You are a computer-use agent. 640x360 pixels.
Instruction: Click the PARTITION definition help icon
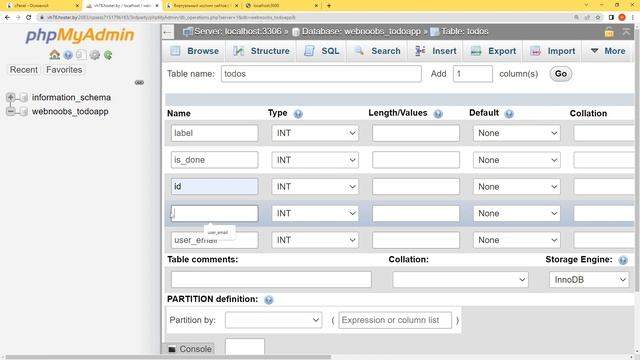pyautogui.click(x=269, y=300)
